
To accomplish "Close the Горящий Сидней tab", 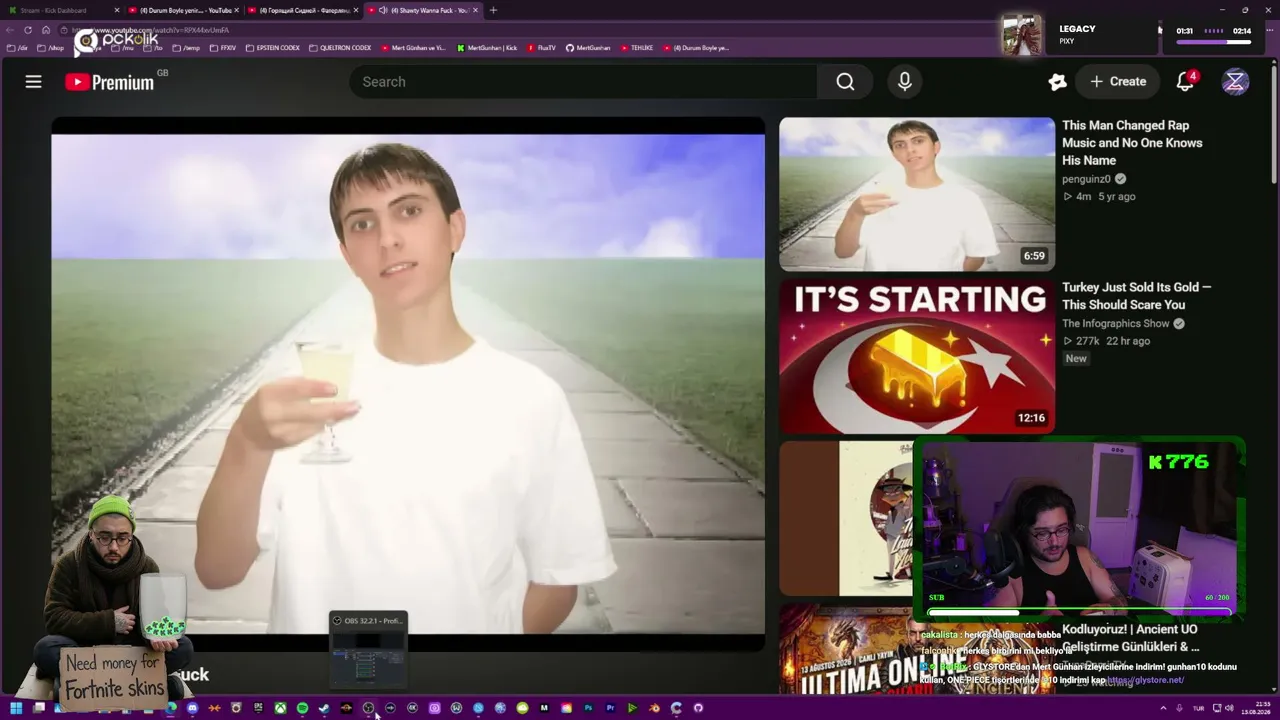I will tap(356, 10).
